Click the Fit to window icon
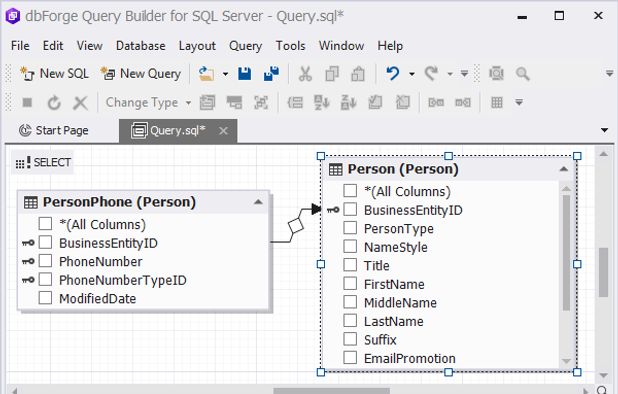The image size is (618, 394). tap(261, 103)
